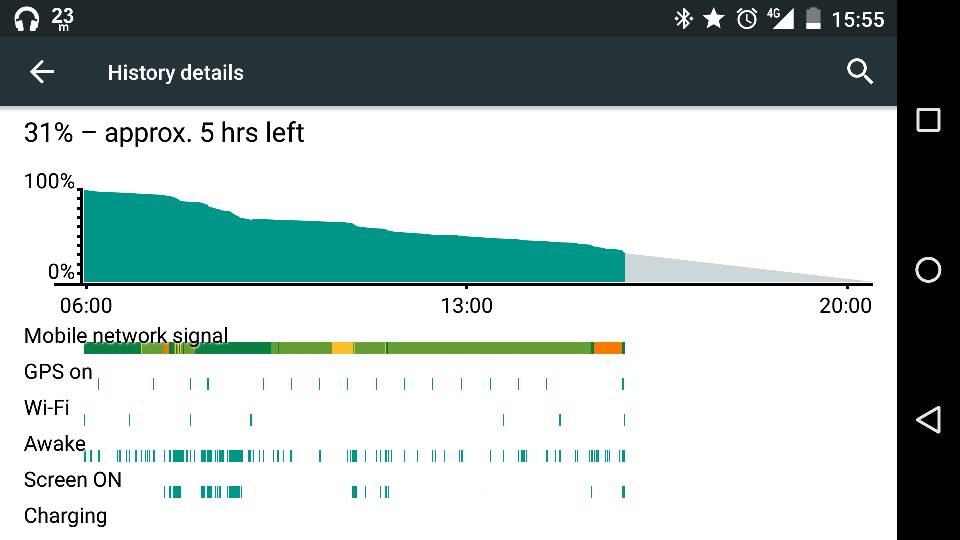Click the 31% approx. 5 hrs left text
This screenshot has width=960, height=540.
164,133
